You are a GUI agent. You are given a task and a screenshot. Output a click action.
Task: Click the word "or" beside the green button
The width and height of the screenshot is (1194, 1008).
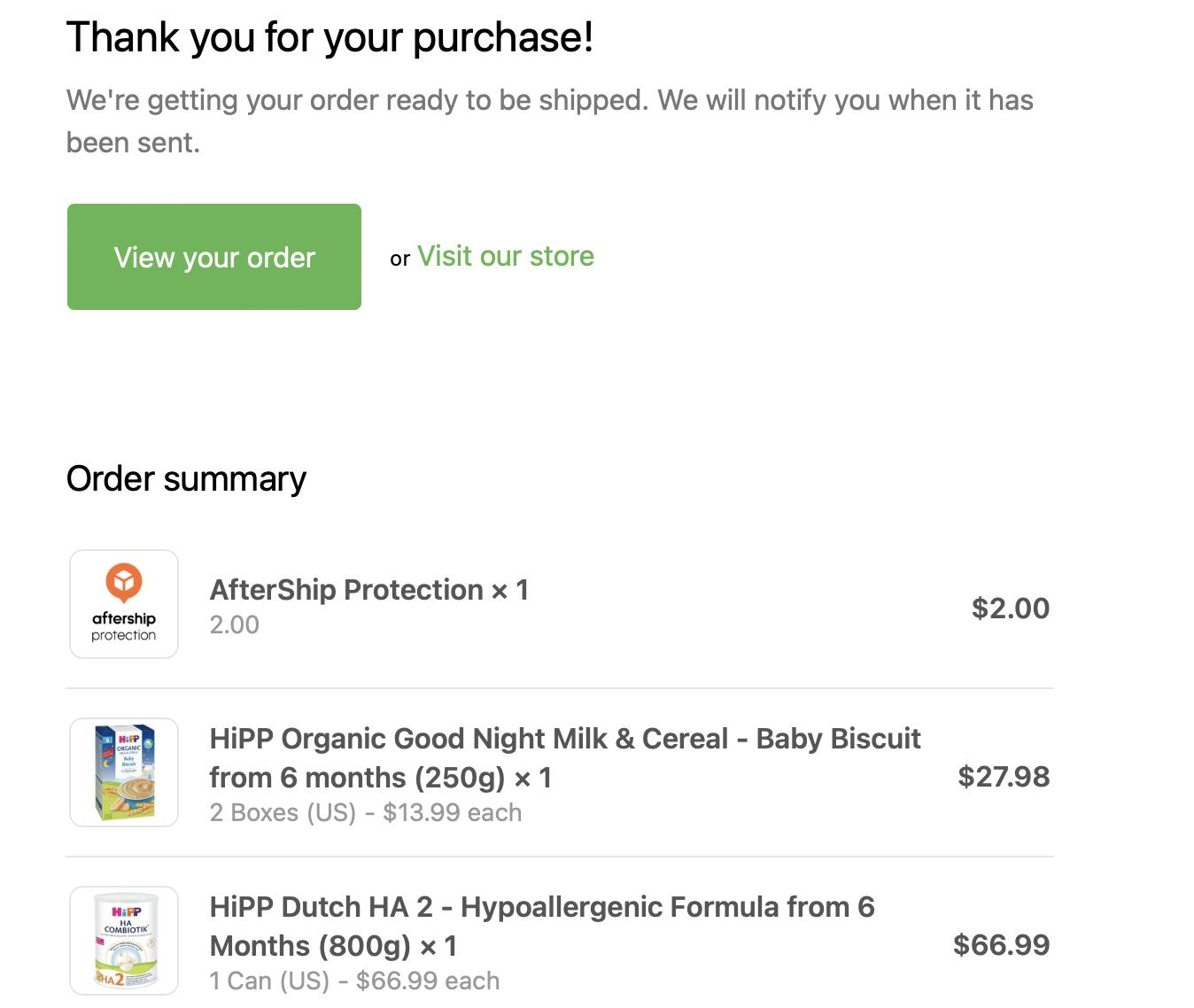[x=399, y=259]
